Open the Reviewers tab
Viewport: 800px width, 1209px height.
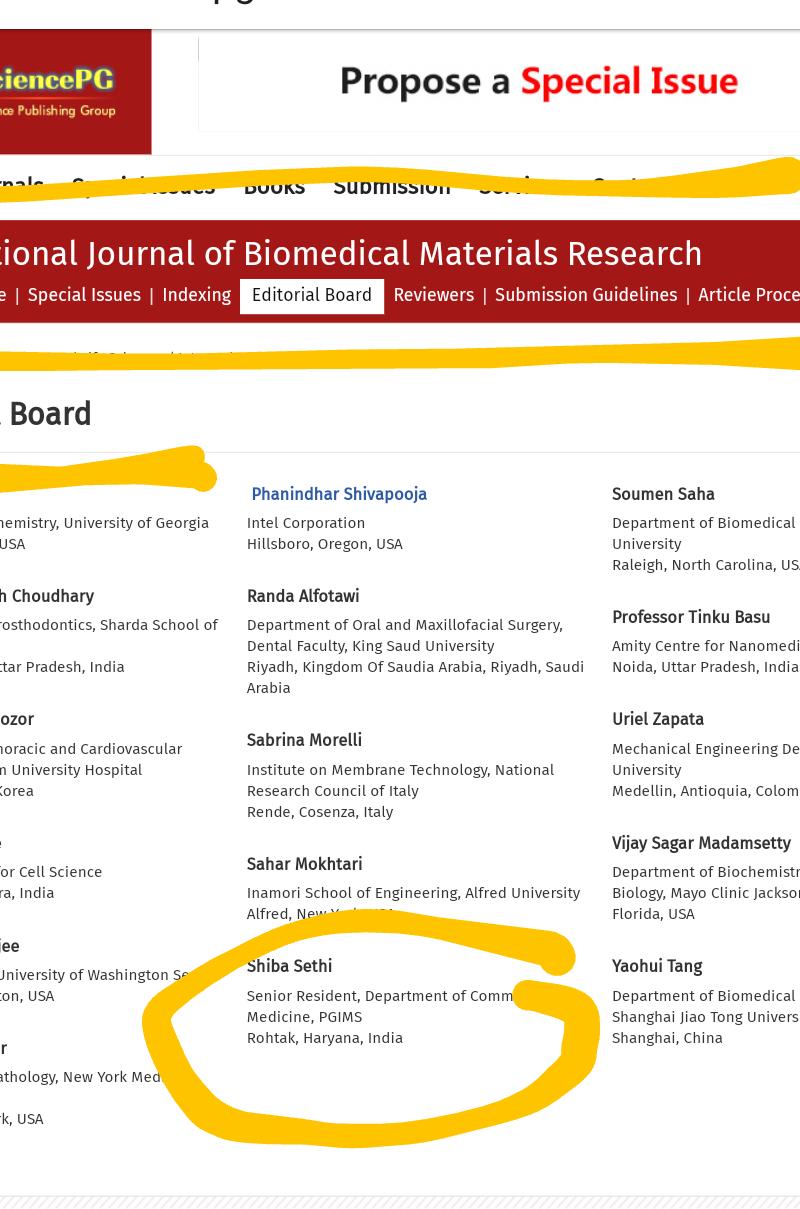(x=433, y=296)
